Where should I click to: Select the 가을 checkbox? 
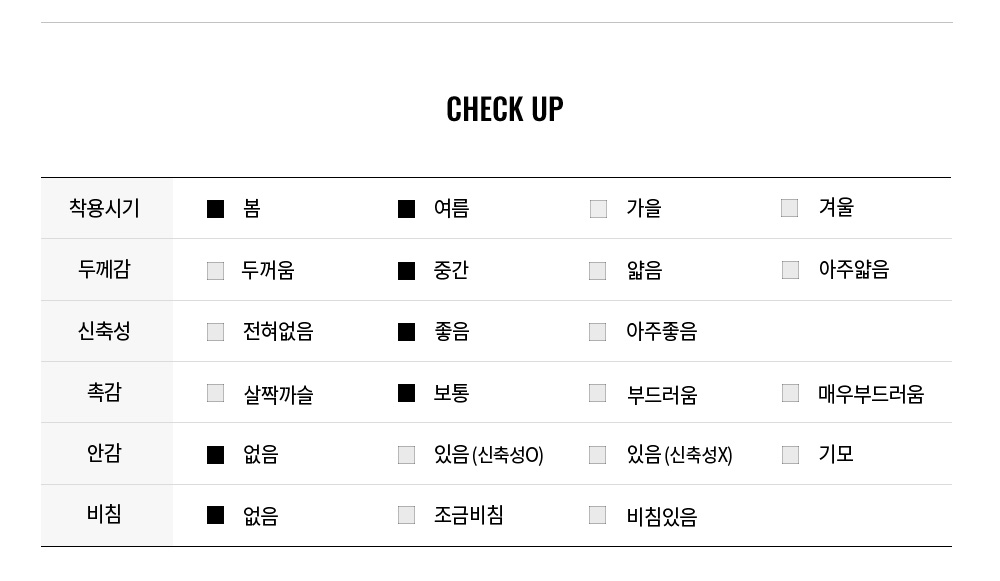coord(598,209)
